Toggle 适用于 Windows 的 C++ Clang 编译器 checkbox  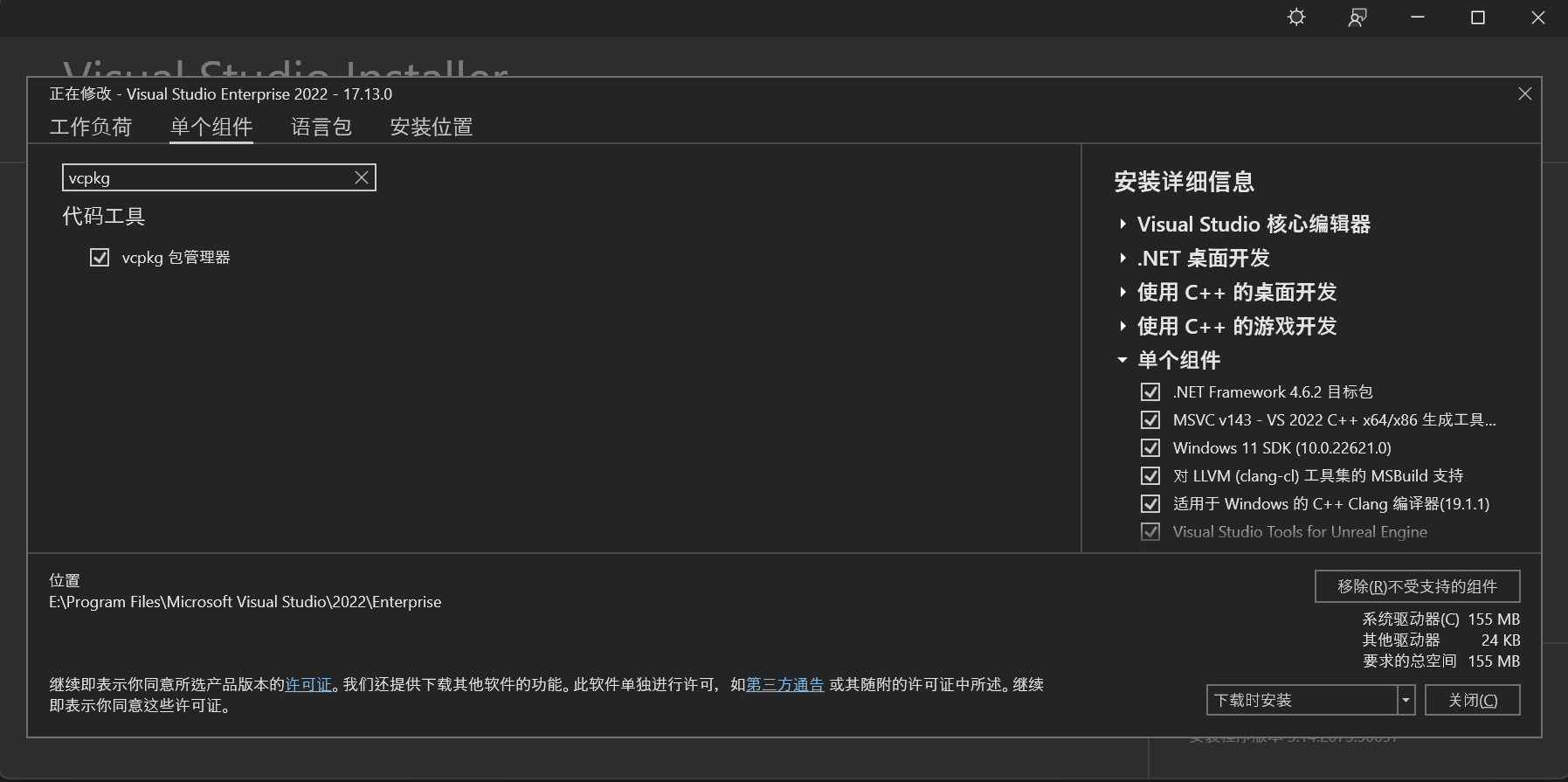pos(1150,503)
